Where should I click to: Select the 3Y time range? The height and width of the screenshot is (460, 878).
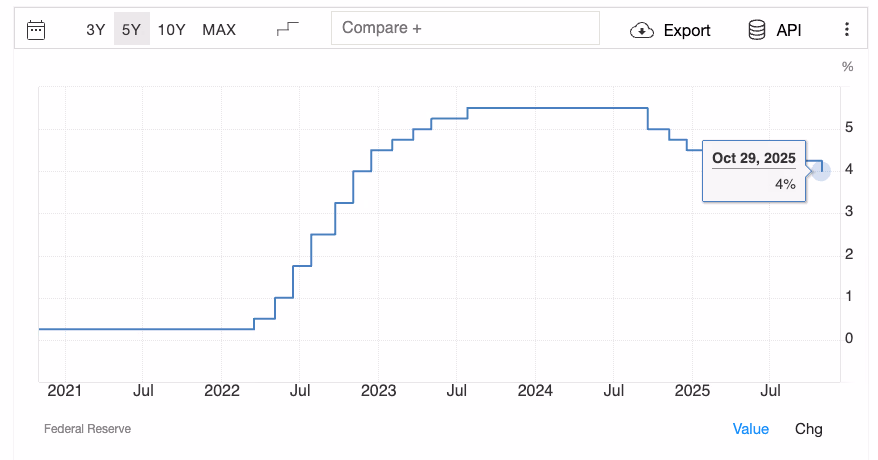click(95, 29)
